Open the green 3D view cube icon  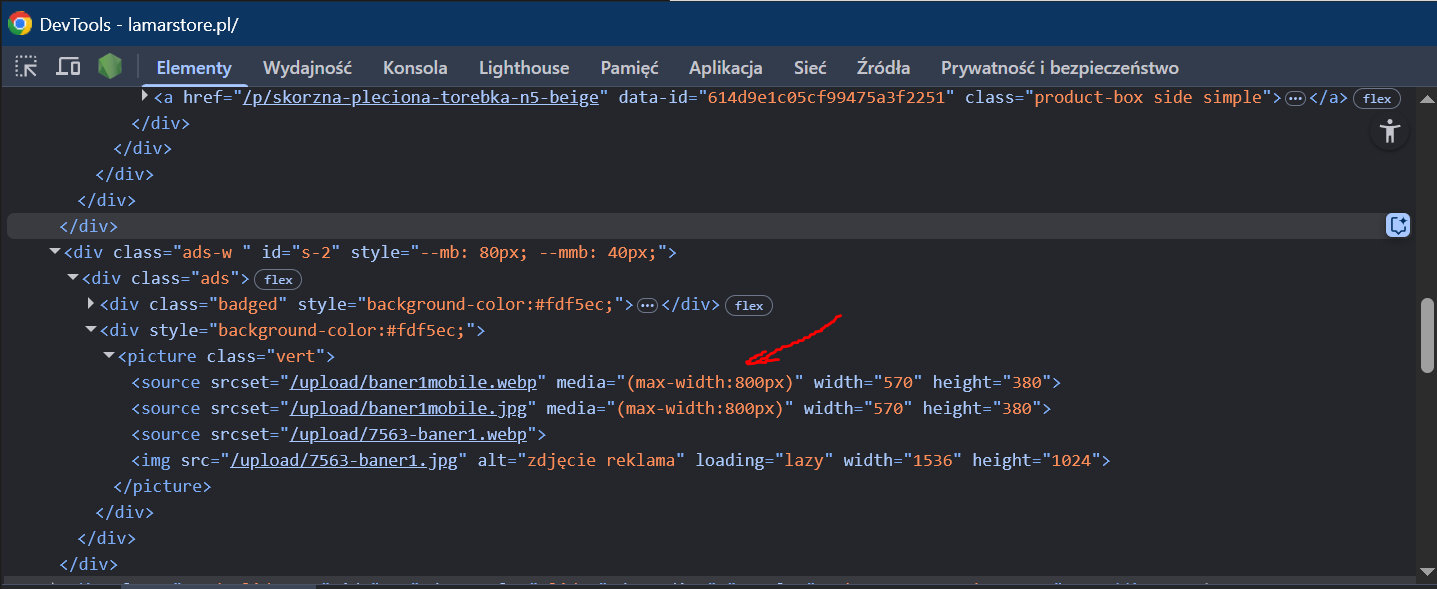(x=109, y=67)
